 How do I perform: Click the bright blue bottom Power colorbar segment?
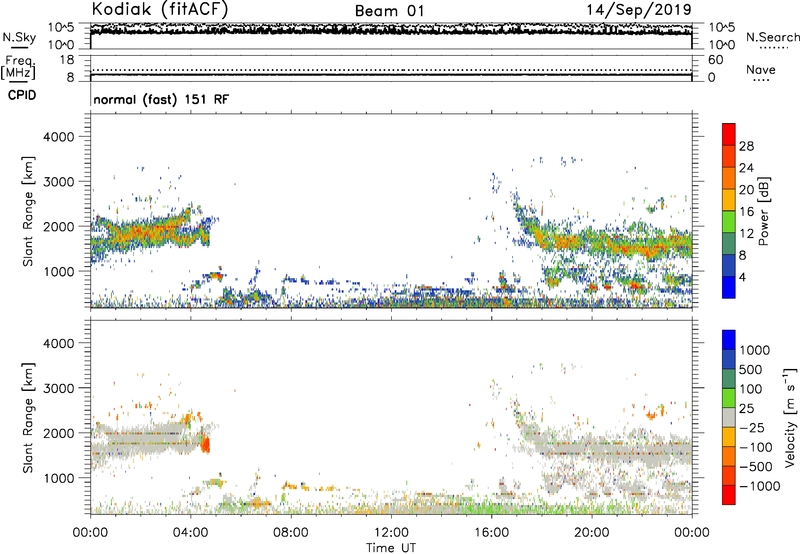pos(729,288)
